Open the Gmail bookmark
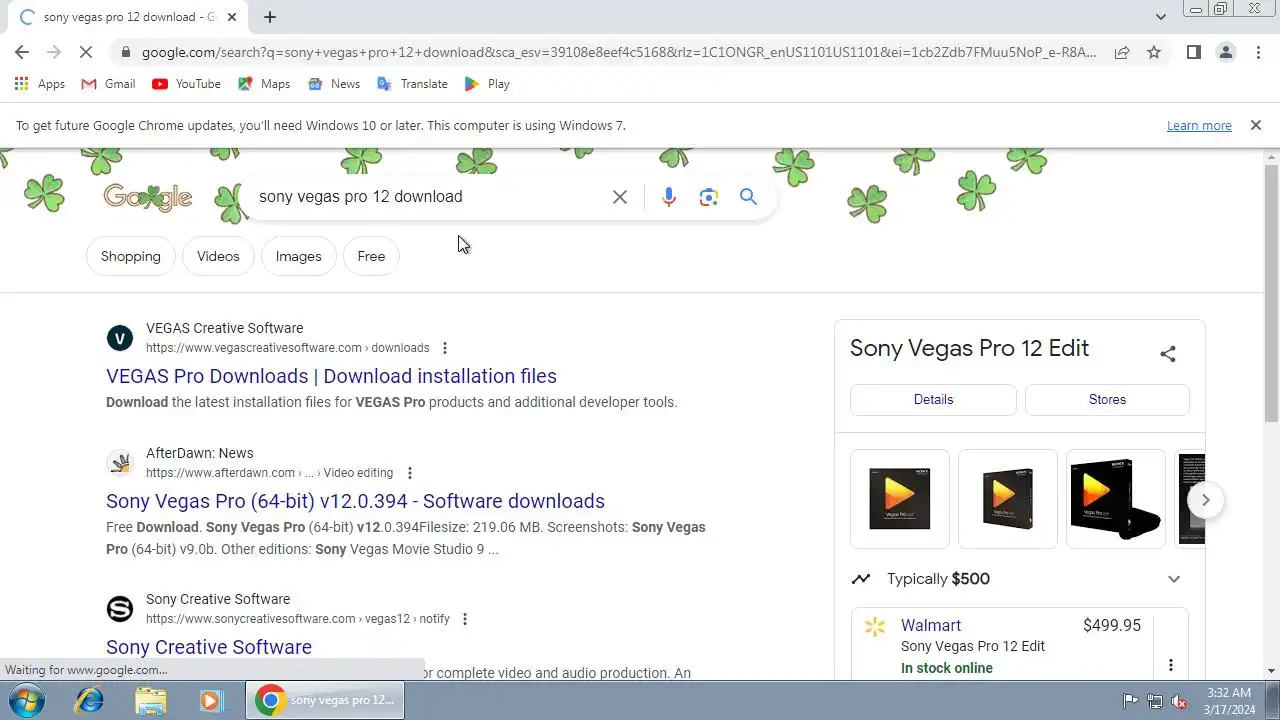1280x720 pixels. 108,84
